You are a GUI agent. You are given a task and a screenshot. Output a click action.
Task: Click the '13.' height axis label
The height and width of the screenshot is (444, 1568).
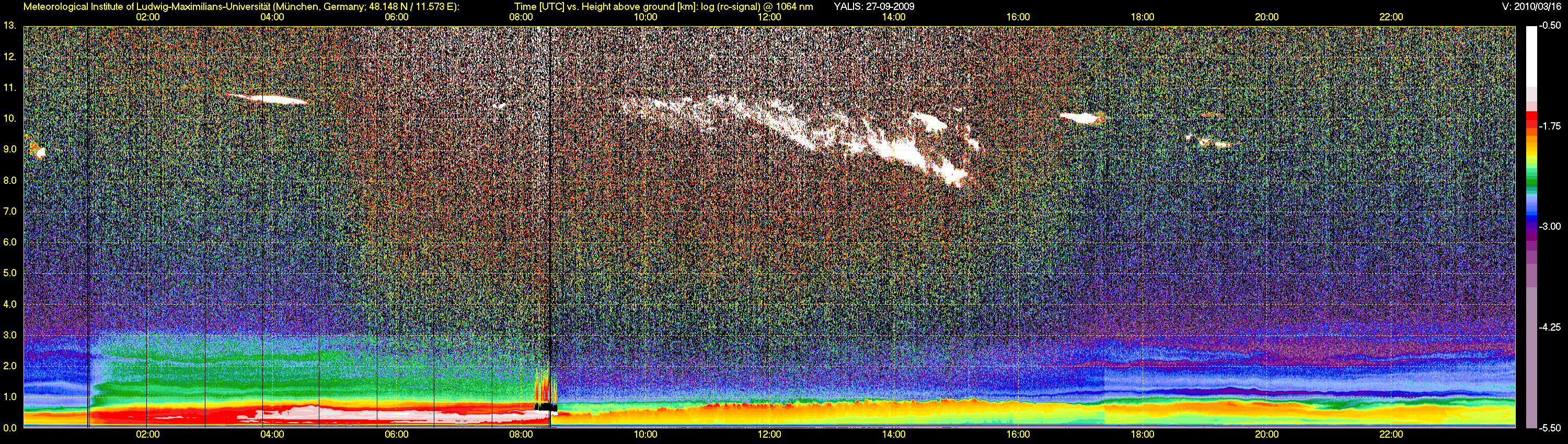(x=10, y=26)
